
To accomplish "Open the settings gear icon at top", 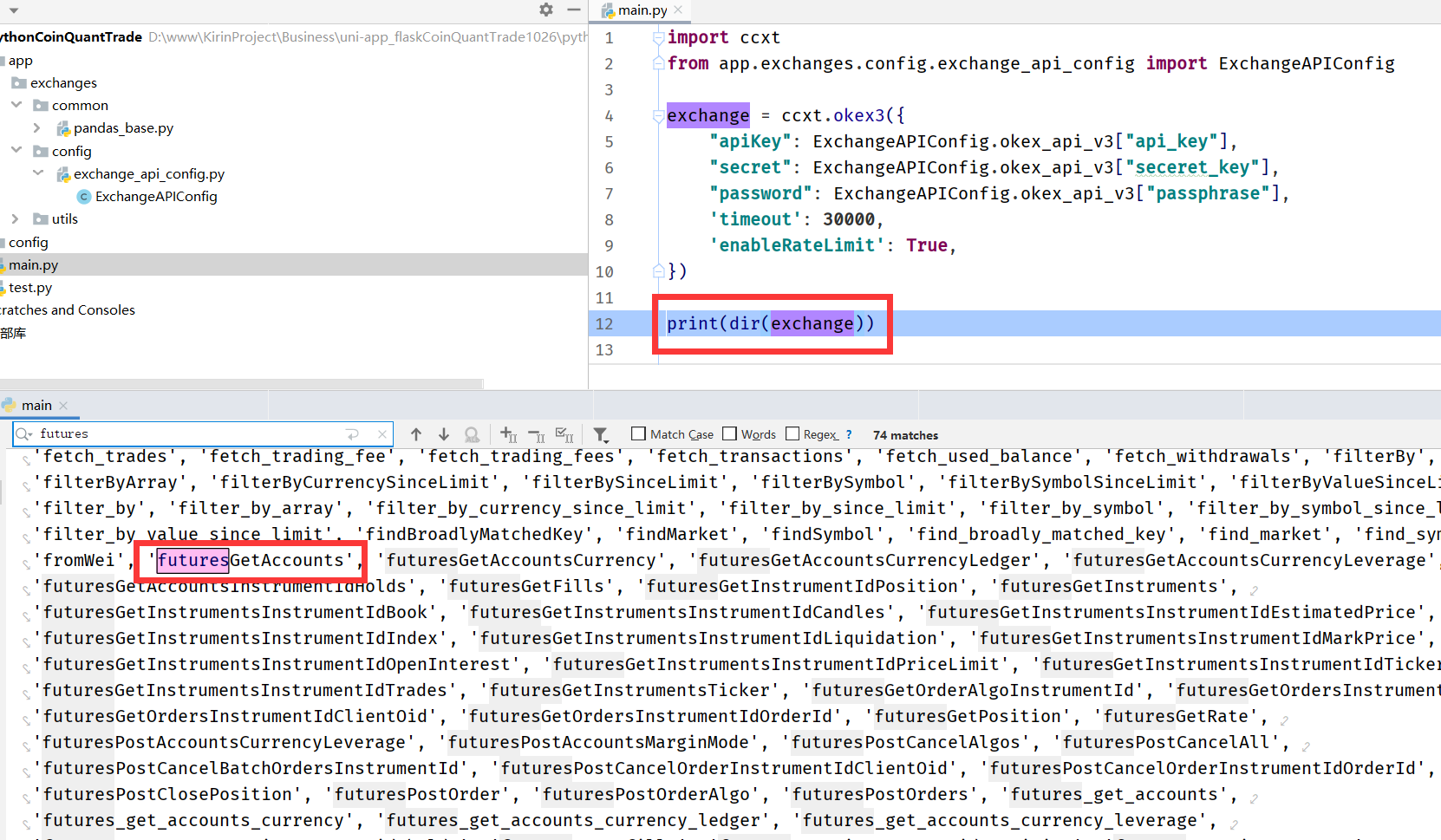I will (545, 10).
